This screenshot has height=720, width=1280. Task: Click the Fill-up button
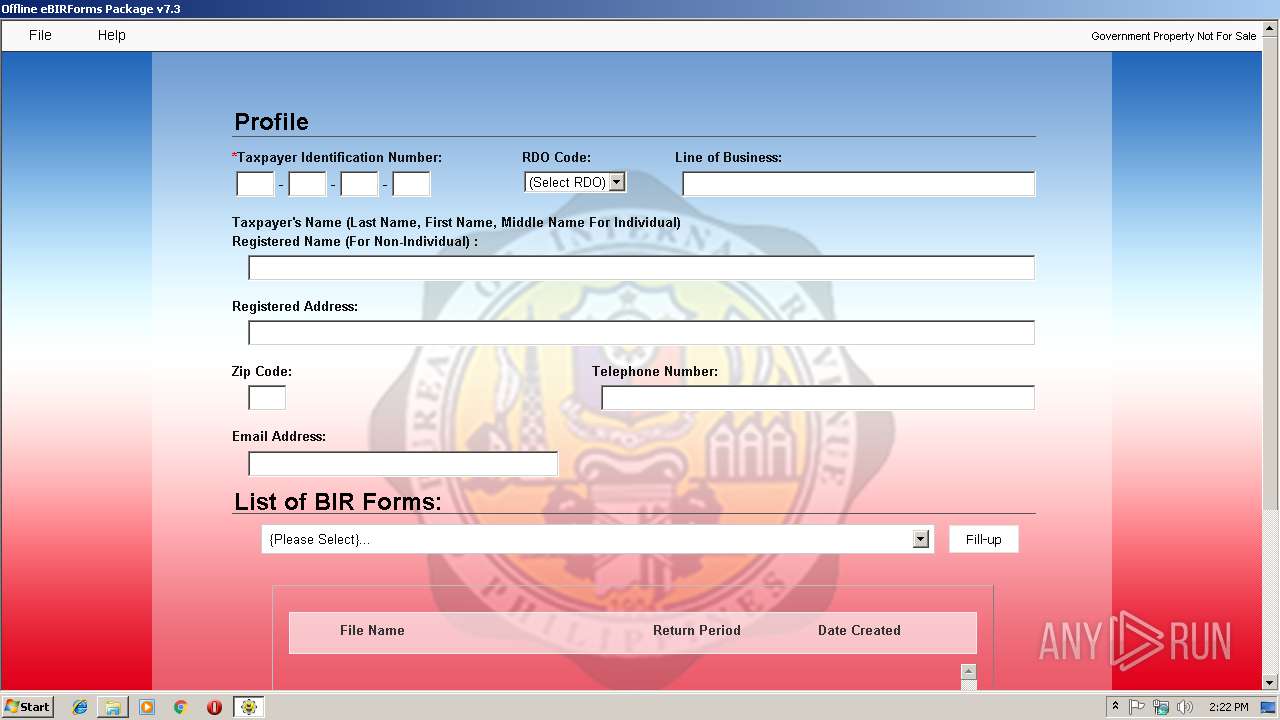coord(983,539)
